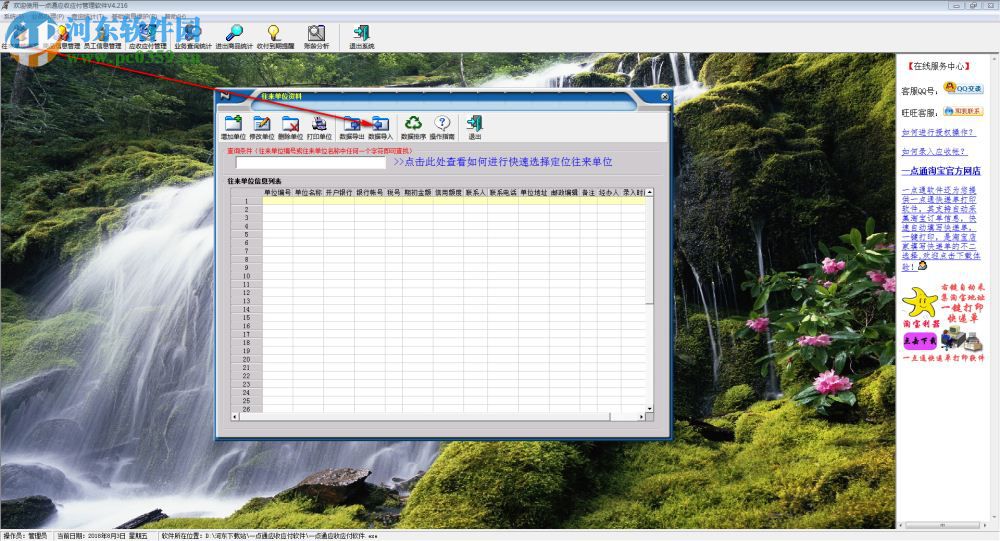Click 经办人 column header
1000x541 pixels.
coord(608,192)
